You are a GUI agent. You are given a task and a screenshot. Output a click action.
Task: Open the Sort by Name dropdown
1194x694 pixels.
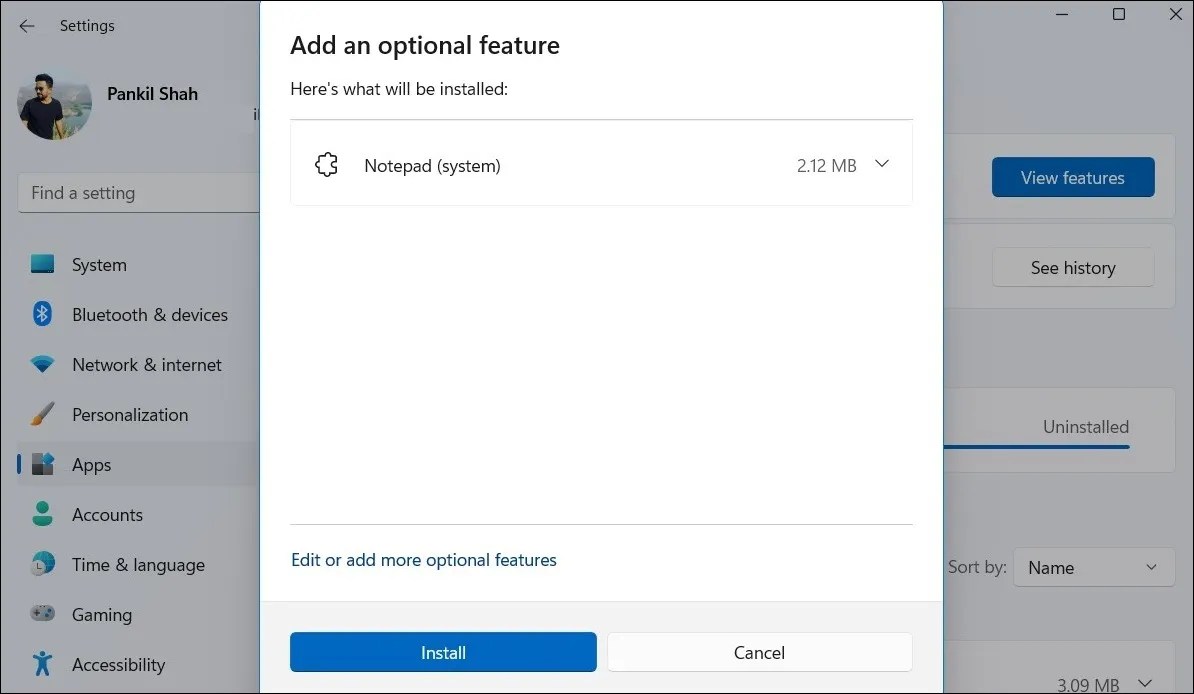pos(1093,567)
